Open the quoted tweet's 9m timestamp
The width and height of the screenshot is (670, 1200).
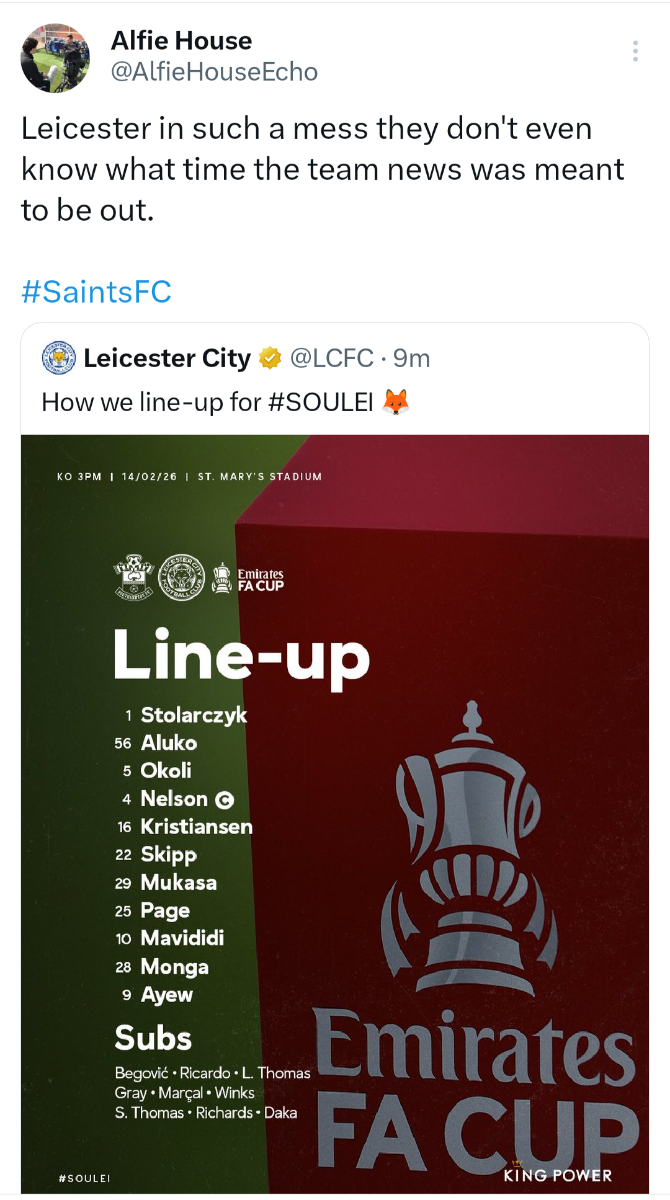(412, 358)
